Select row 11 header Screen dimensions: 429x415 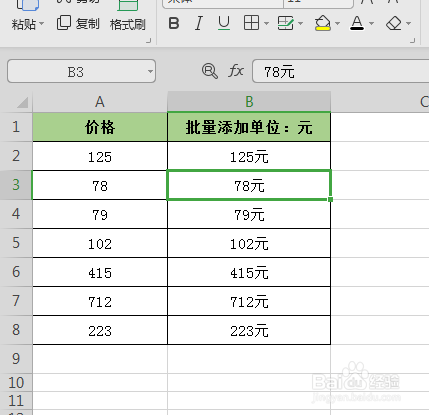click(x=16, y=400)
